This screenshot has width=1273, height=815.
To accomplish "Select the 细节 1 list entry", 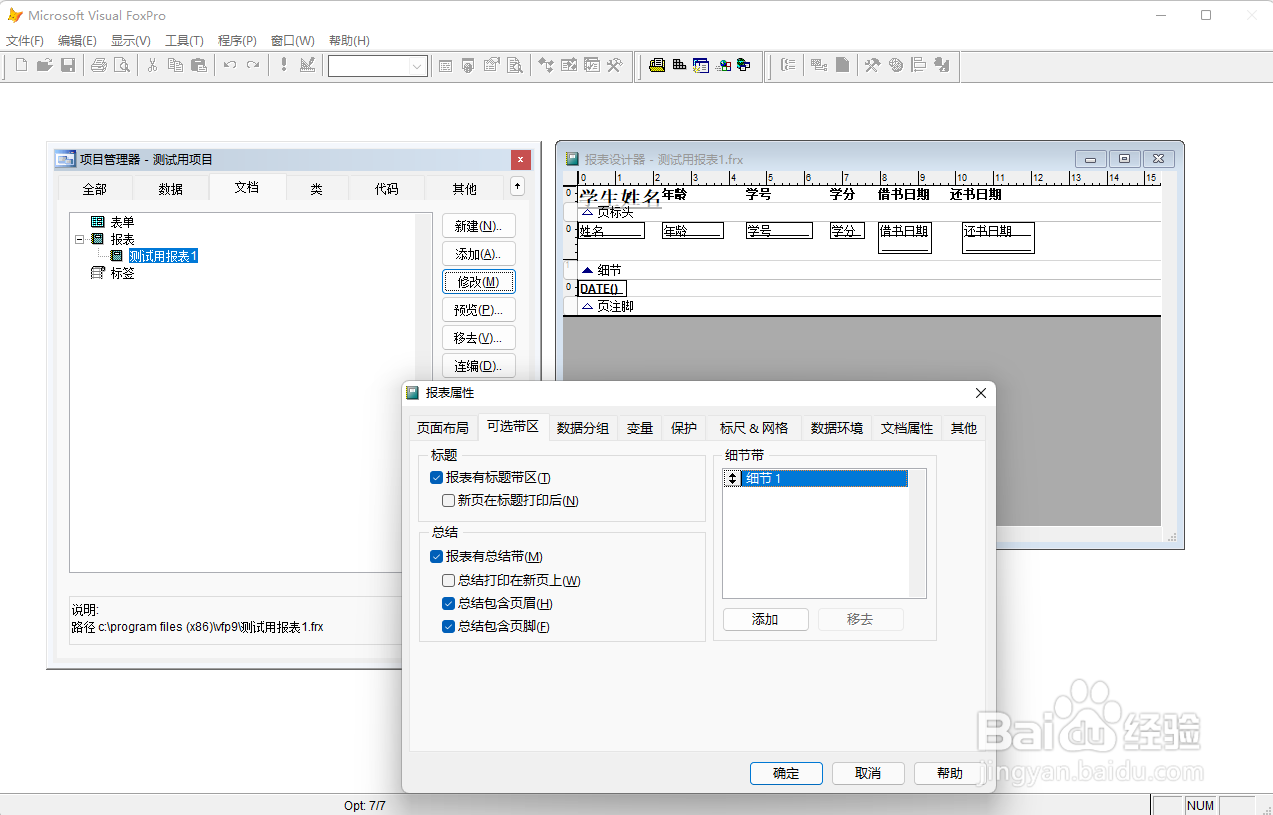I will (x=824, y=479).
